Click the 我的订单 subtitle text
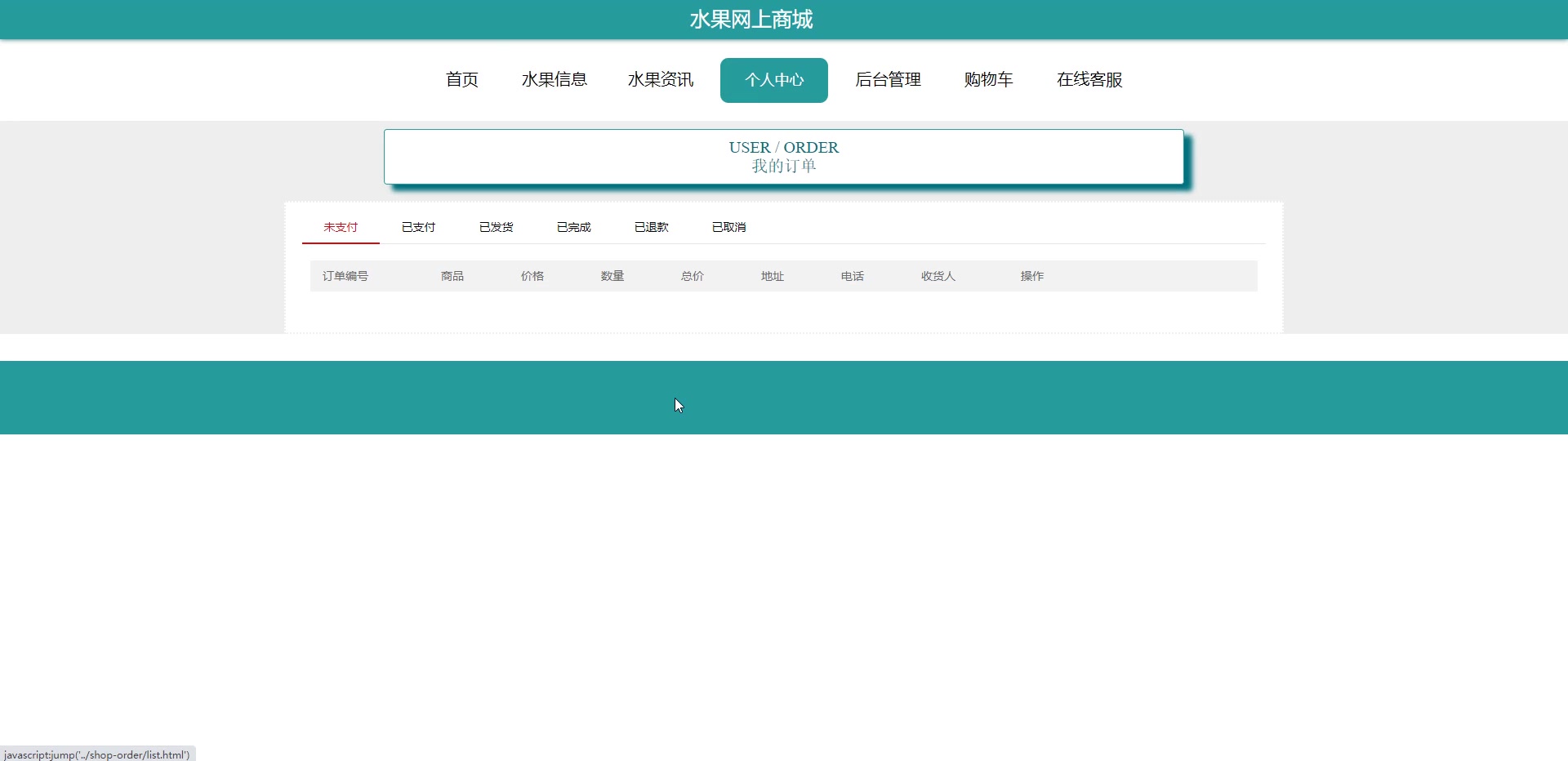The image size is (1568, 761). pos(783,165)
